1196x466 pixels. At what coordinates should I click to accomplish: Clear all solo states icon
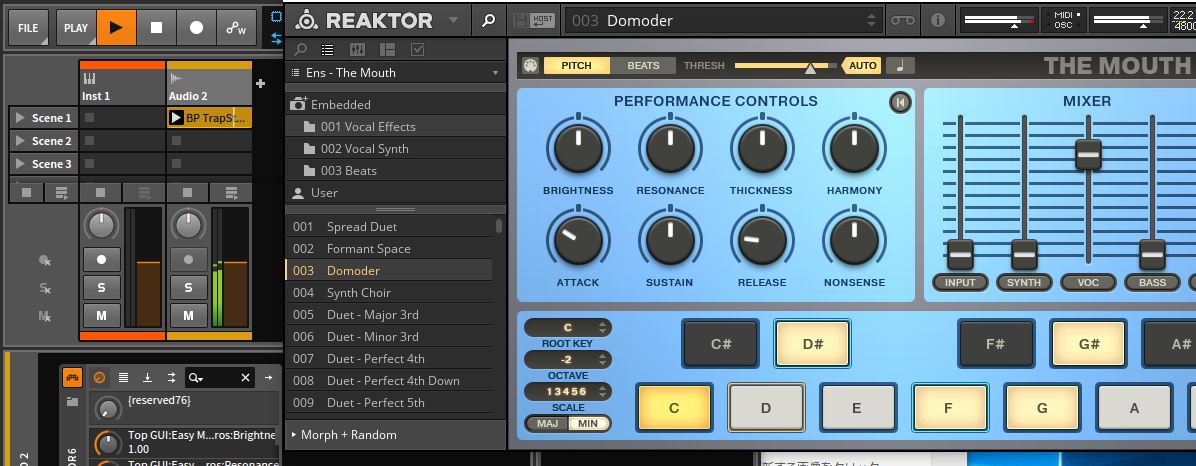pos(45,288)
